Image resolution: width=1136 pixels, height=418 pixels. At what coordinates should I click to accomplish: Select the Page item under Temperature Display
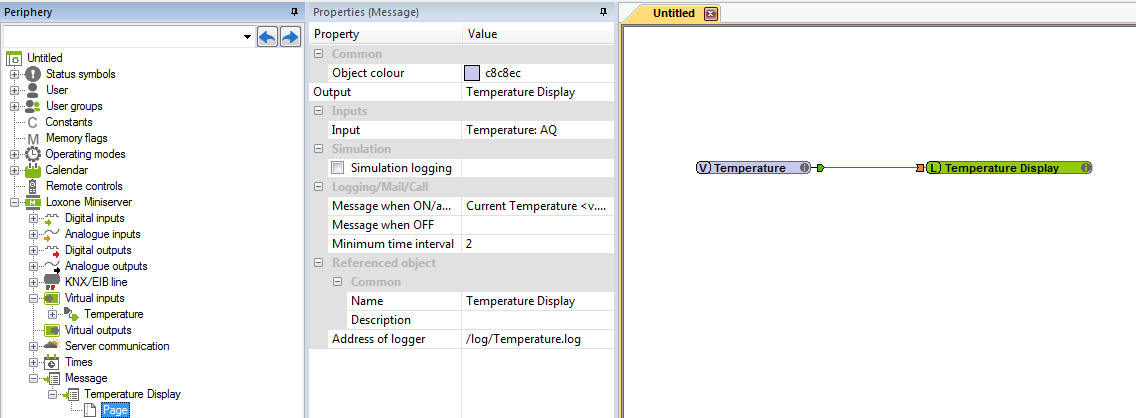point(115,410)
